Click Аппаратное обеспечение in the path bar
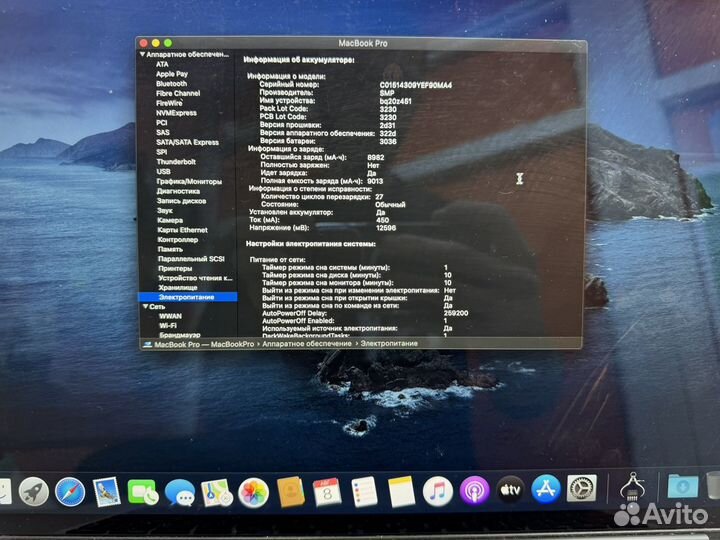This screenshot has width=720, height=540. [x=307, y=343]
